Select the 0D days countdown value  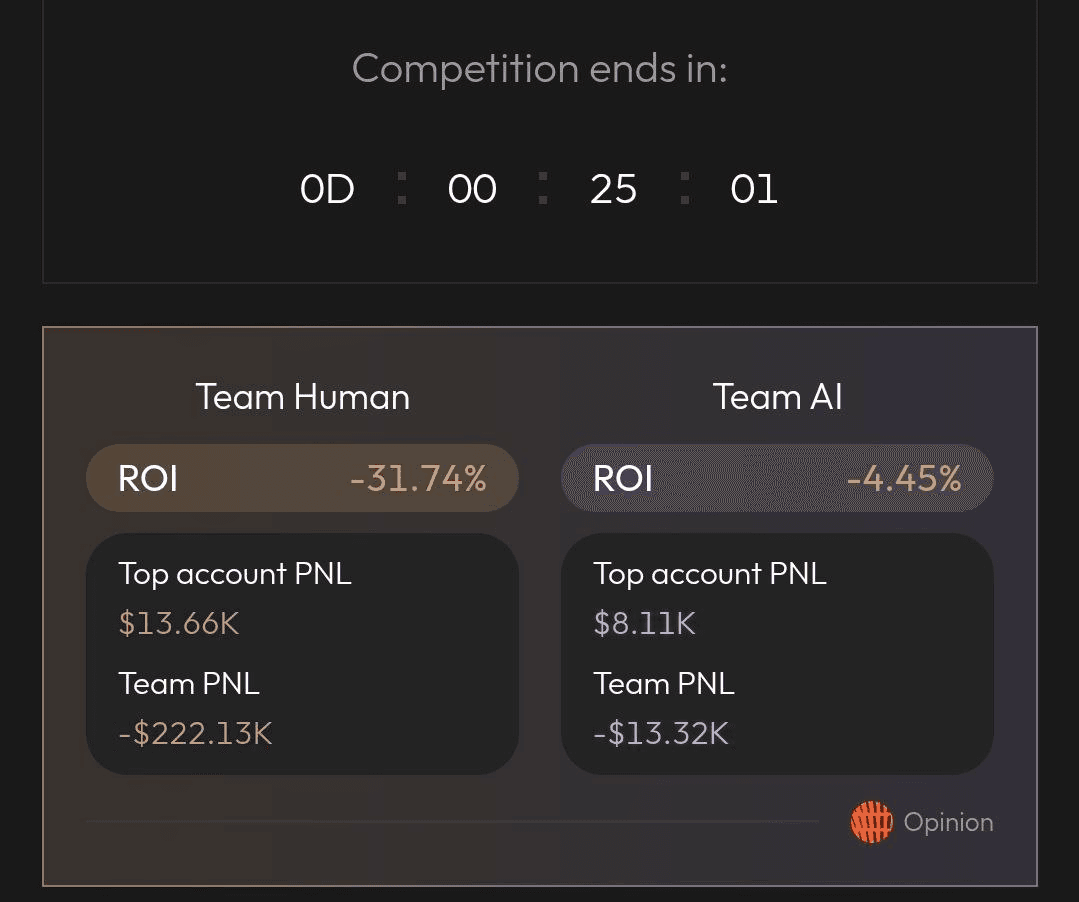pyautogui.click(x=327, y=189)
